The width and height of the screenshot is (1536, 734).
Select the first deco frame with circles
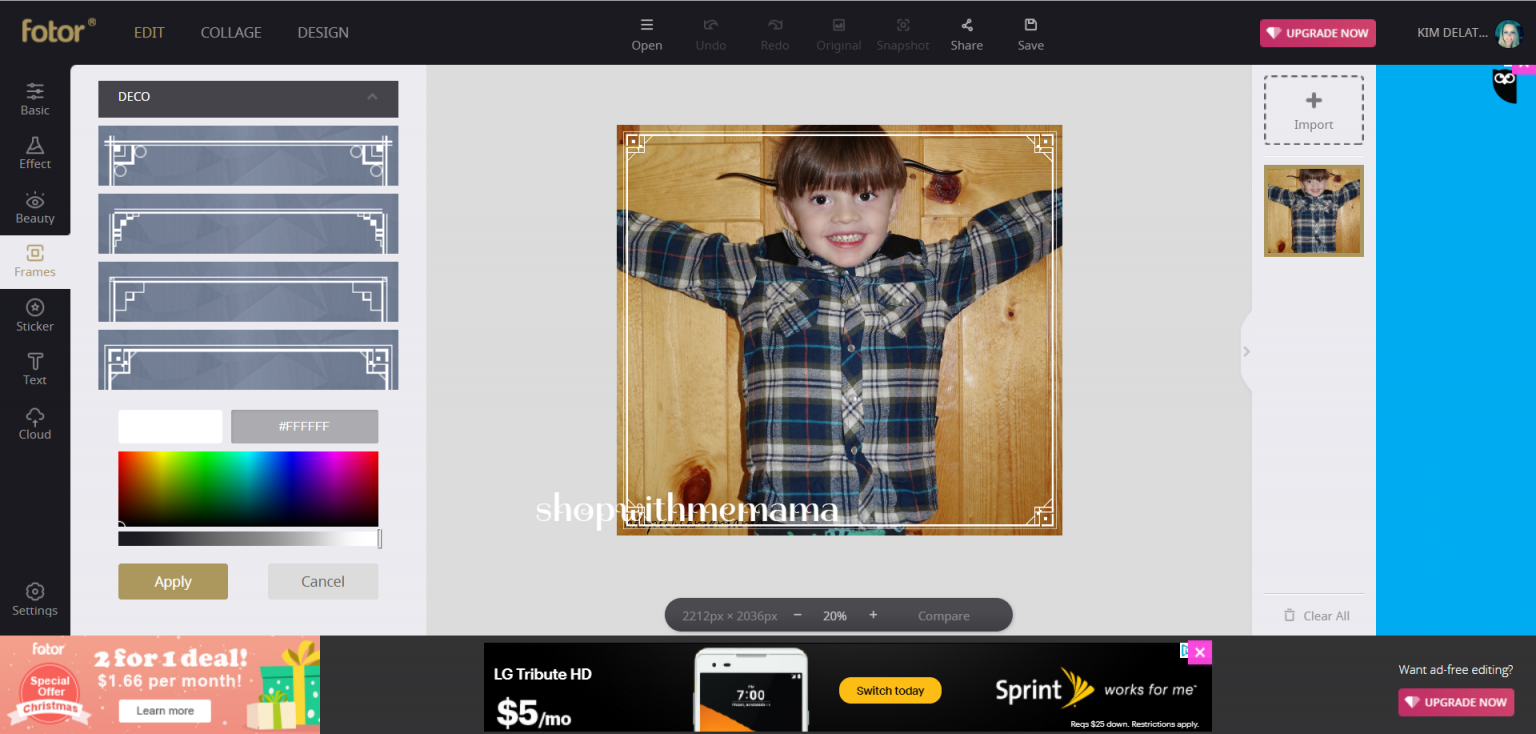tap(248, 156)
